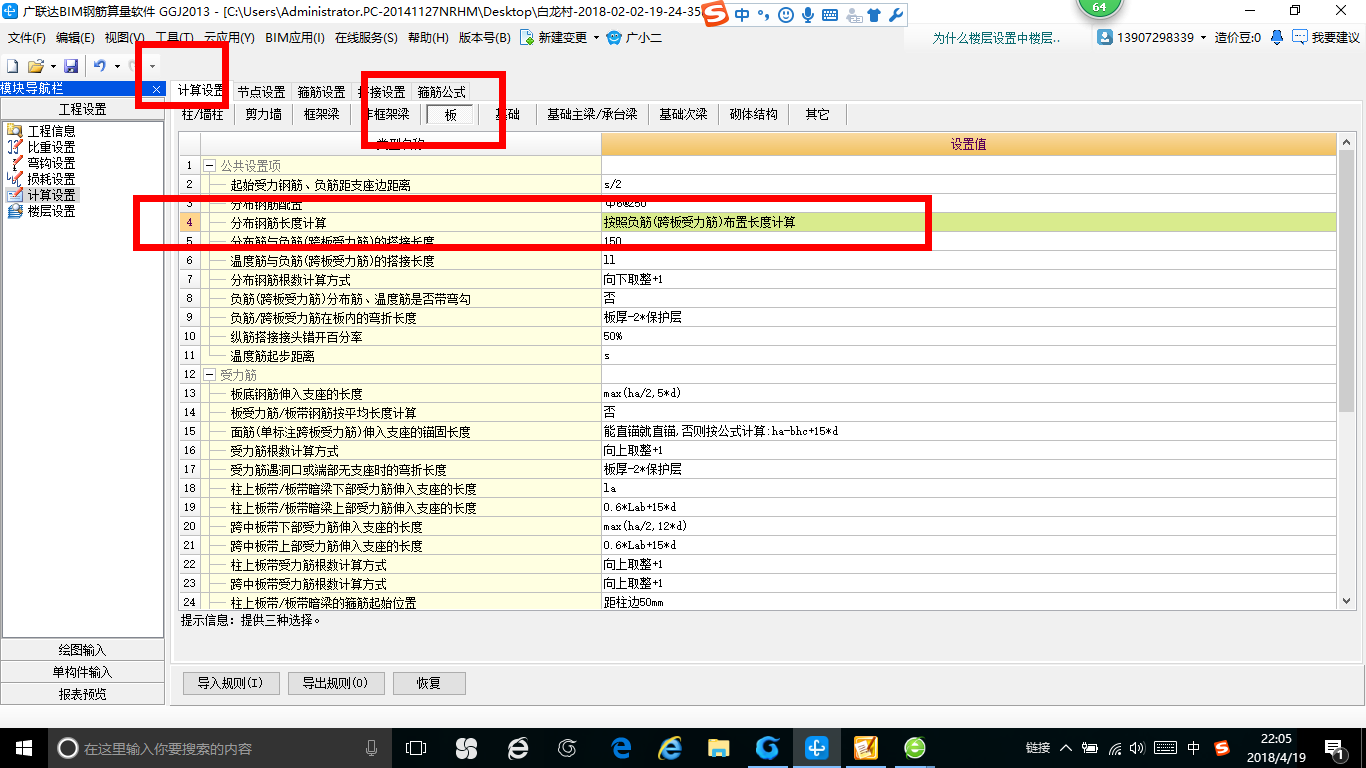1366x768 pixels.
Task: Click the 恢复 button
Action: click(429, 684)
